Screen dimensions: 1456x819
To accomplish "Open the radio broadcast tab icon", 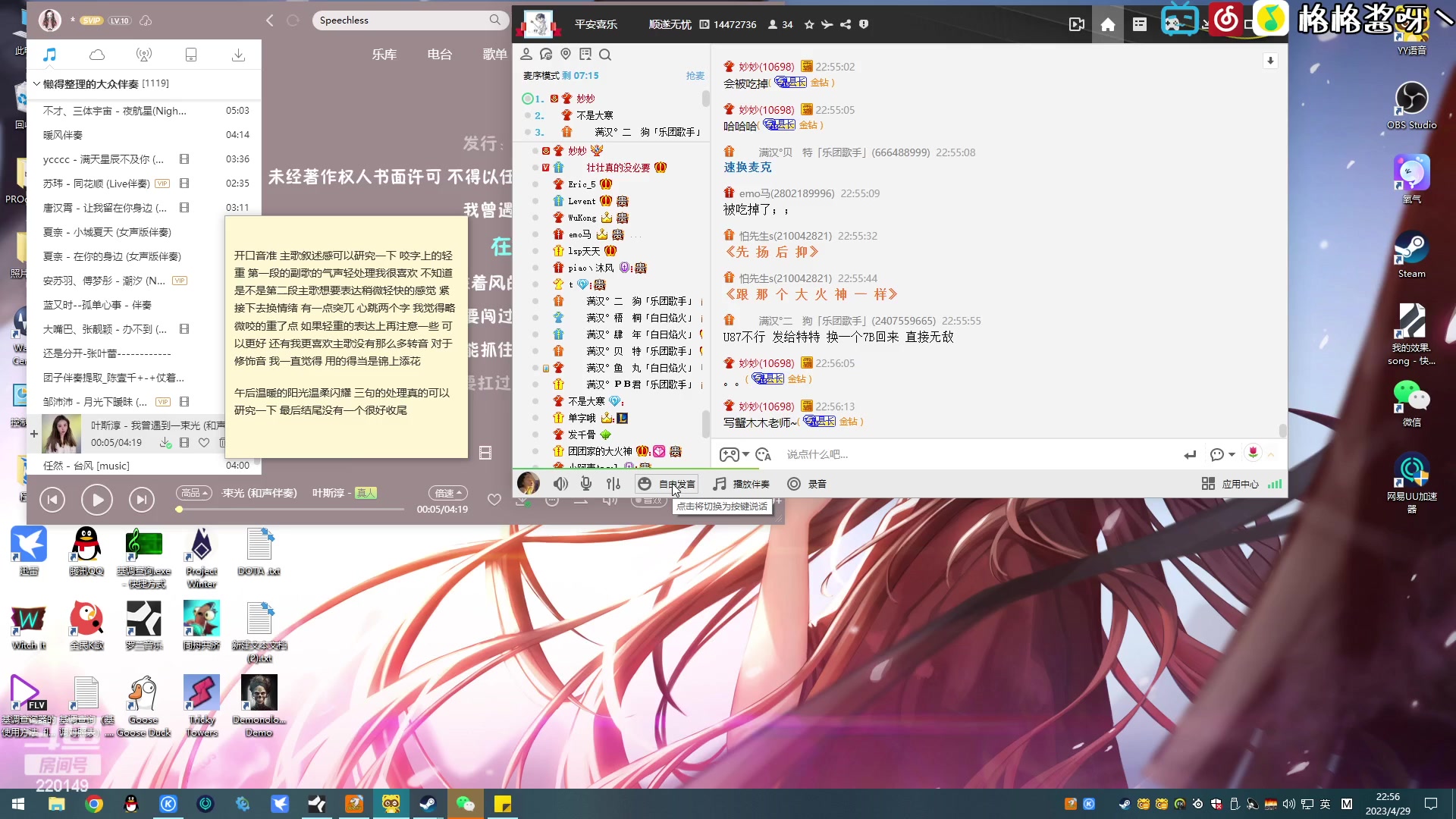I will coord(144,55).
